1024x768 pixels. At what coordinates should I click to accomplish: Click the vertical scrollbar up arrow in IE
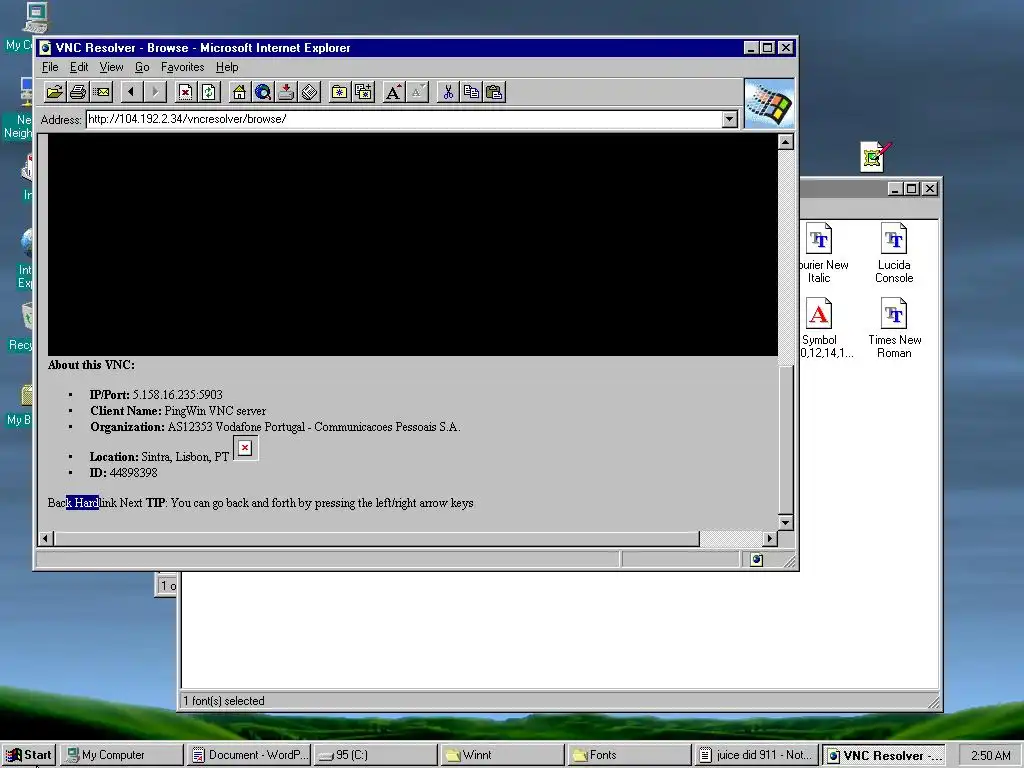[x=786, y=142]
